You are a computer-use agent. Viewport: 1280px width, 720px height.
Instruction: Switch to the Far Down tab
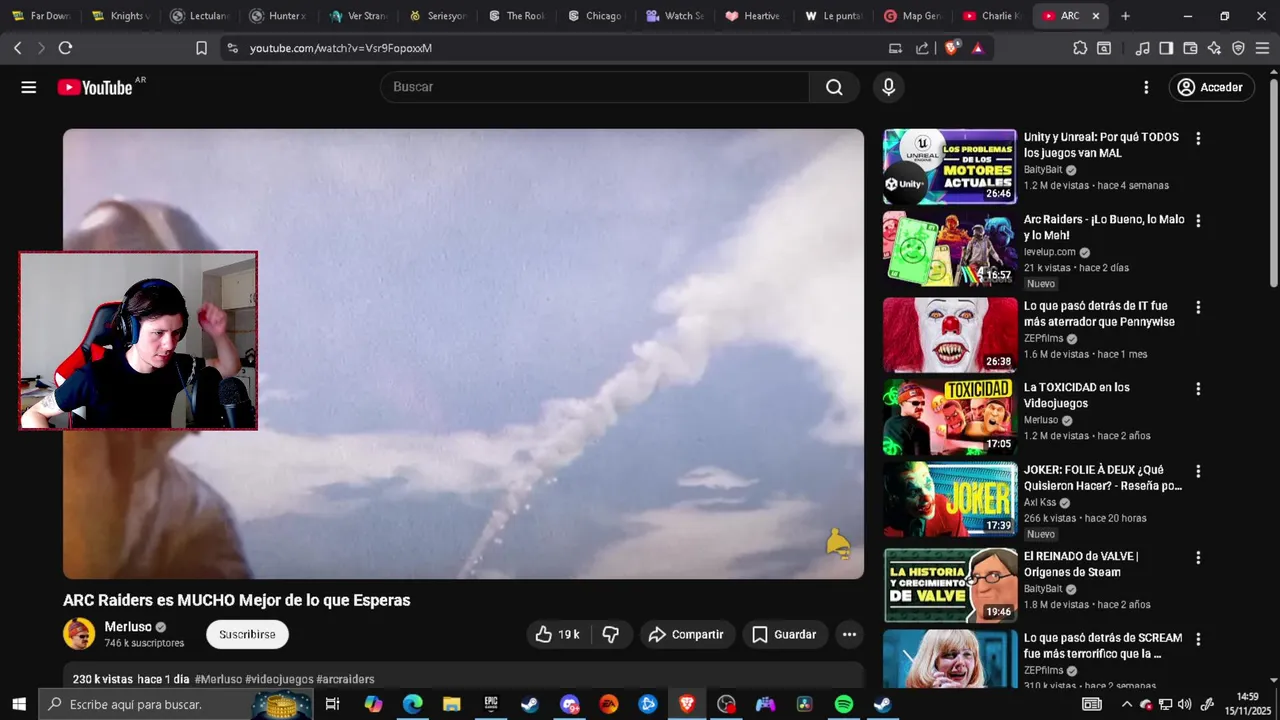pyautogui.click(x=41, y=16)
